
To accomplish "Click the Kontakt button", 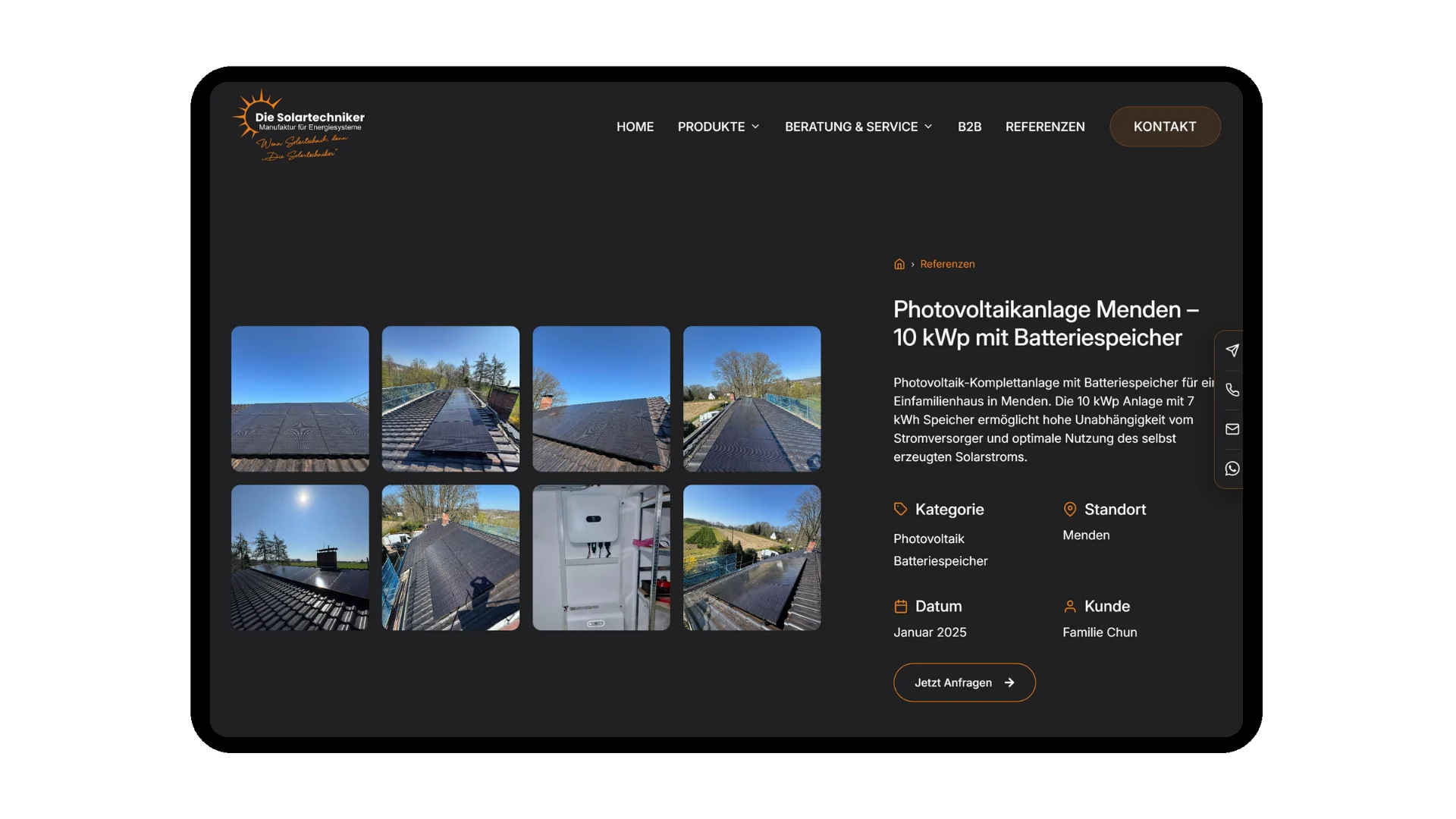I will pos(1165,127).
